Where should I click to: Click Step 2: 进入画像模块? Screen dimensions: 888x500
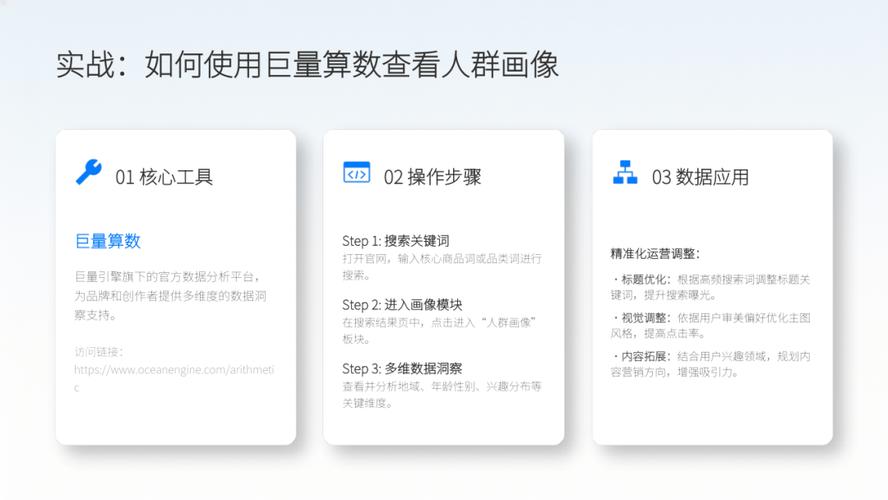coord(402,305)
